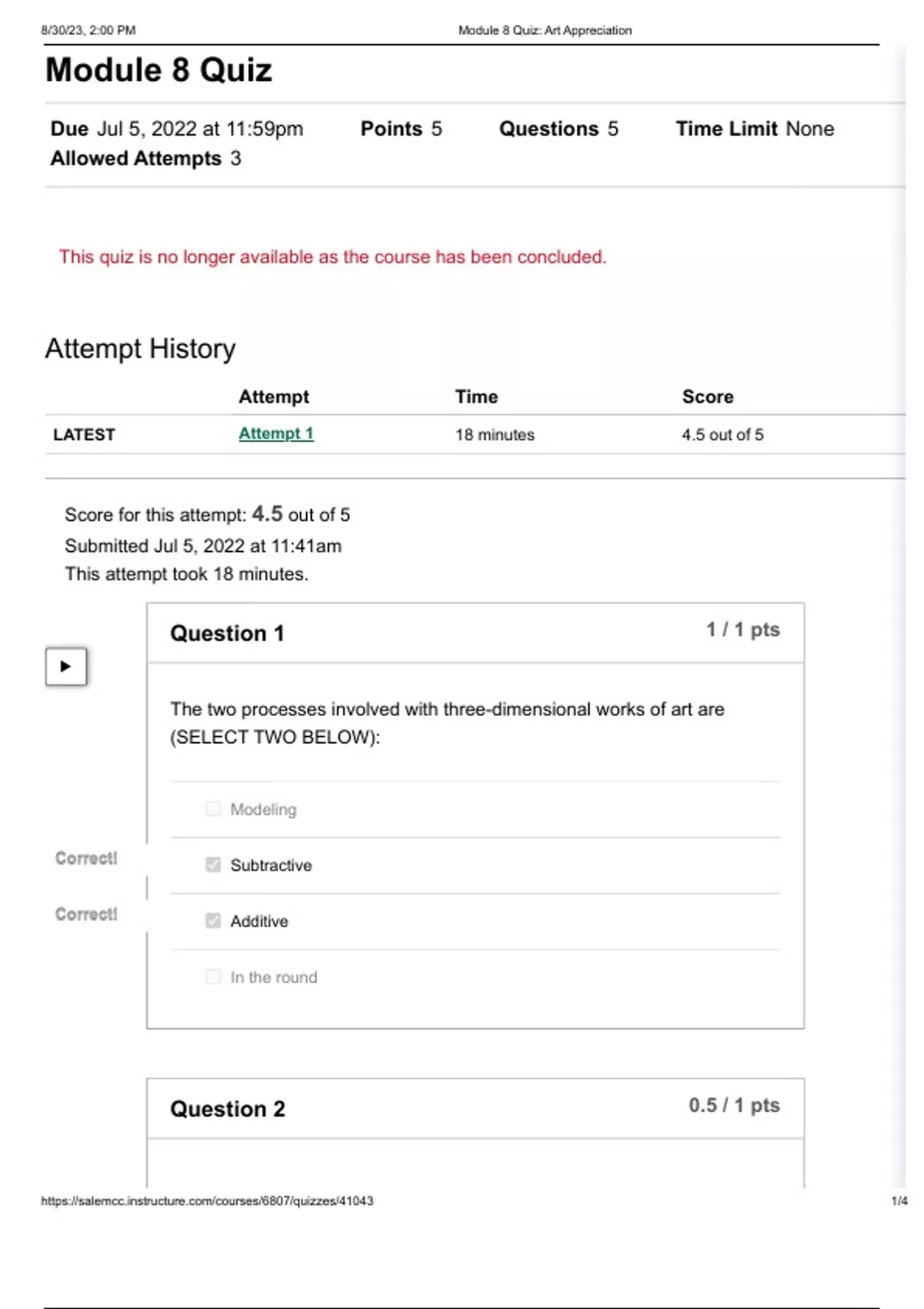Tick the In the round checkbox
This screenshot has width=924, height=1309.
point(213,976)
